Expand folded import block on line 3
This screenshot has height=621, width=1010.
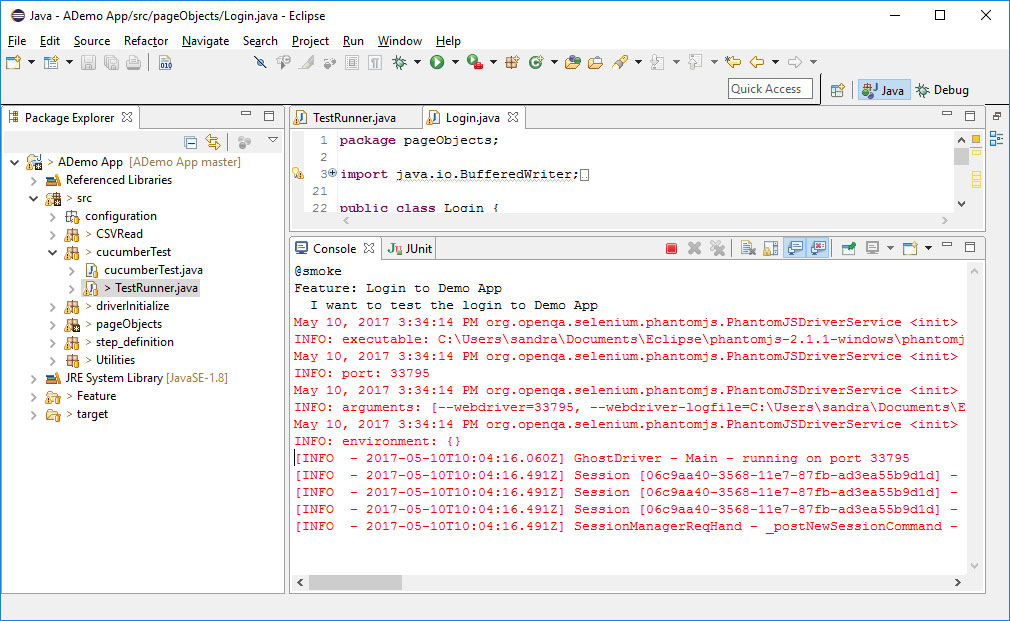point(332,173)
